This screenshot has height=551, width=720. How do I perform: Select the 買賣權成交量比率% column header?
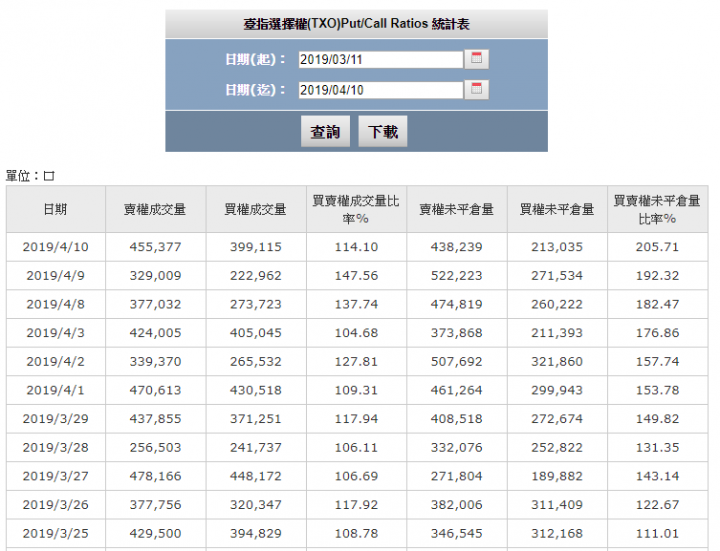356,209
